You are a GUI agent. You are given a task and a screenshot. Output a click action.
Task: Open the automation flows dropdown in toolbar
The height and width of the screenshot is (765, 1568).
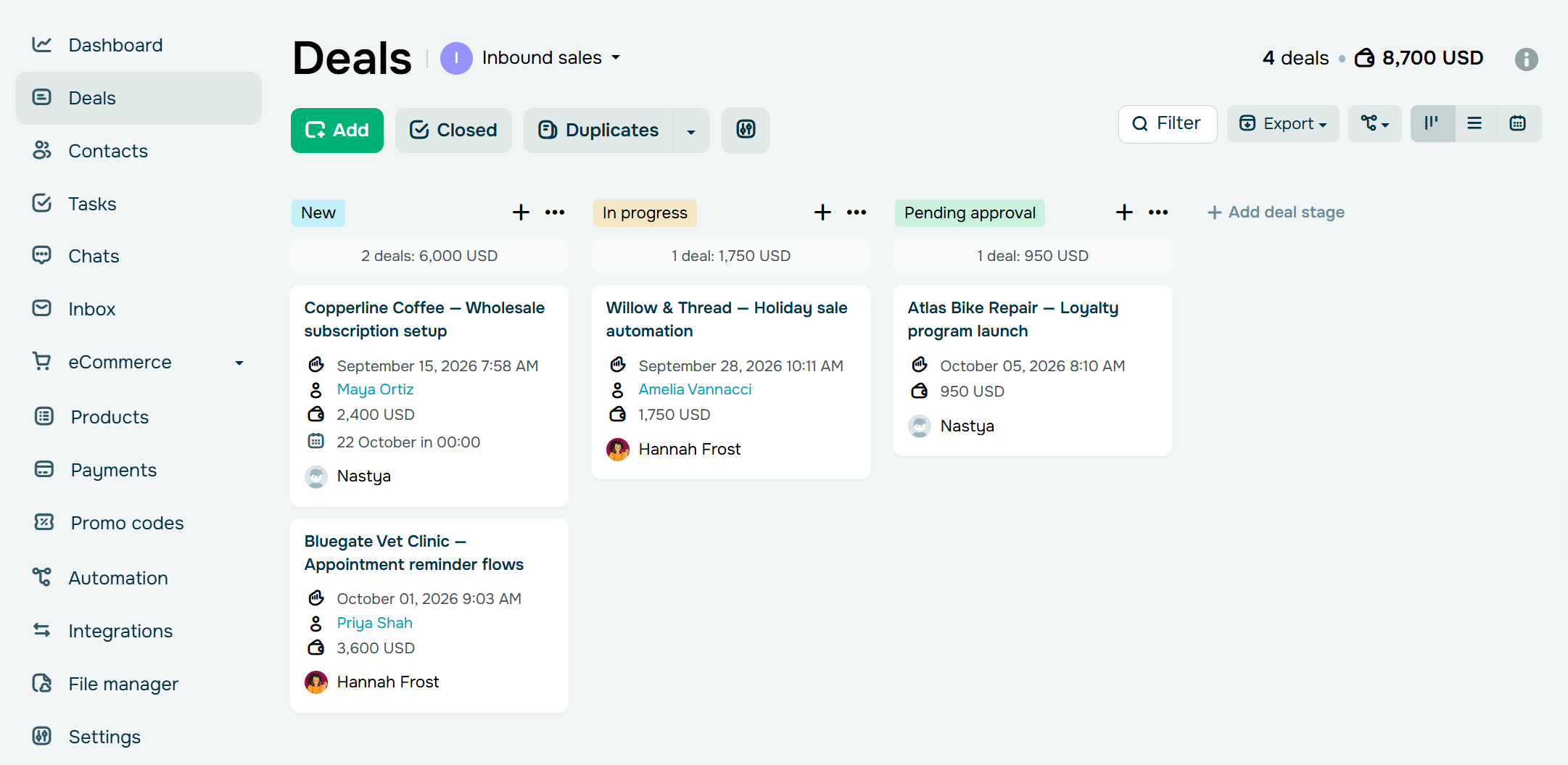1374,123
